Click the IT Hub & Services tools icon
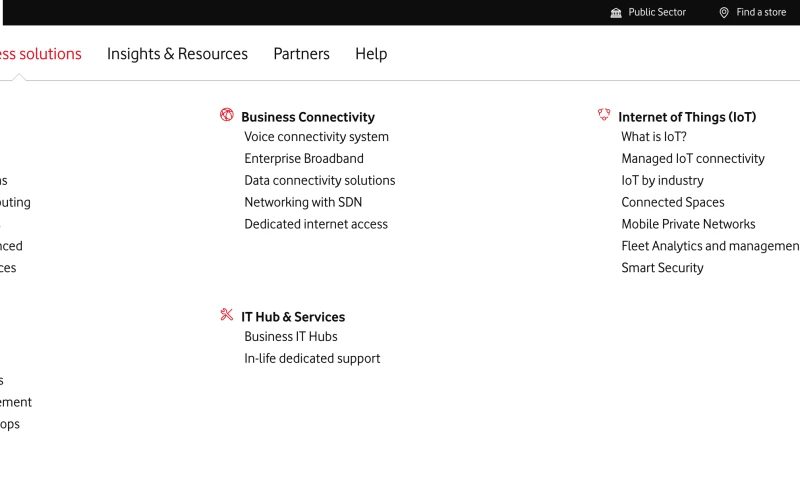800x480 pixels. (x=227, y=315)
